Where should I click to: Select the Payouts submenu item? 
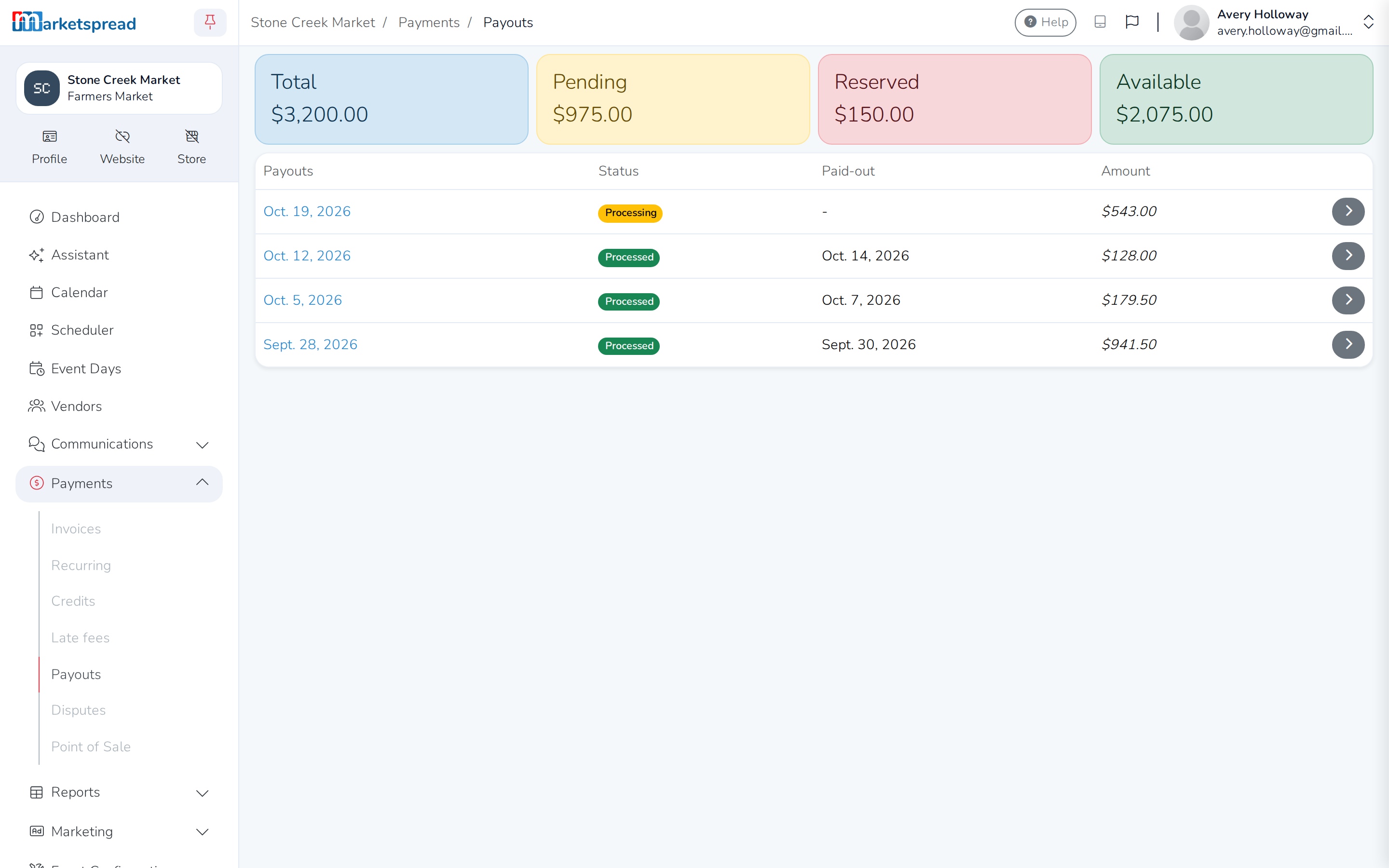(x=76, y=675)
